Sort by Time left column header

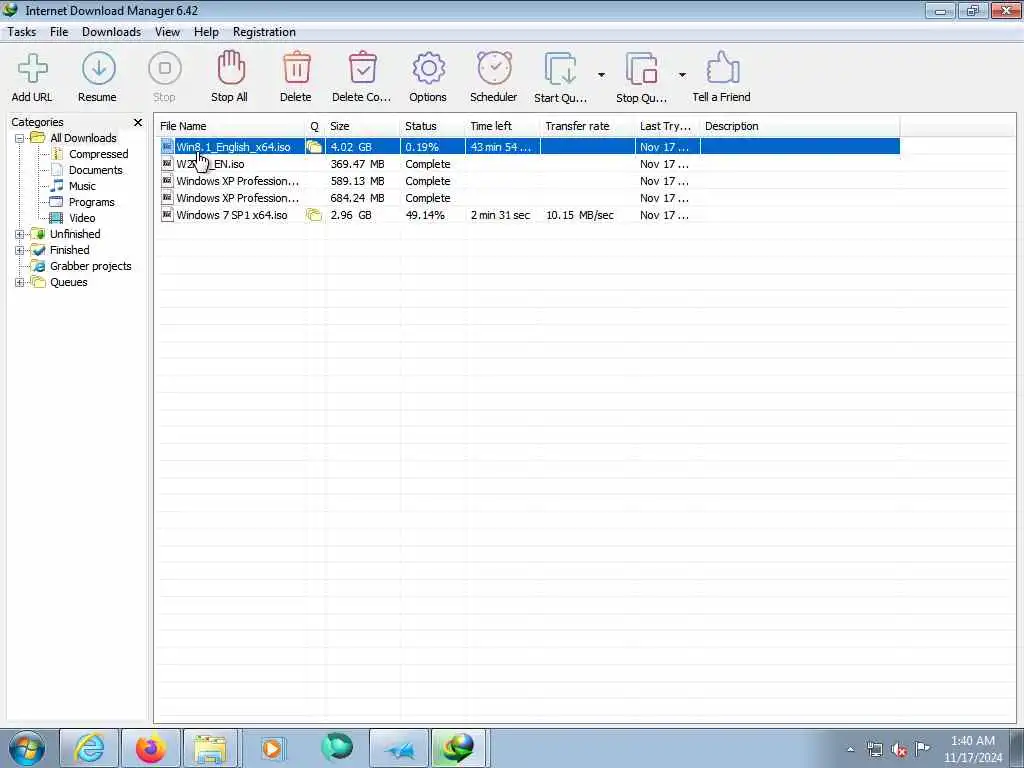pos(504,126)
